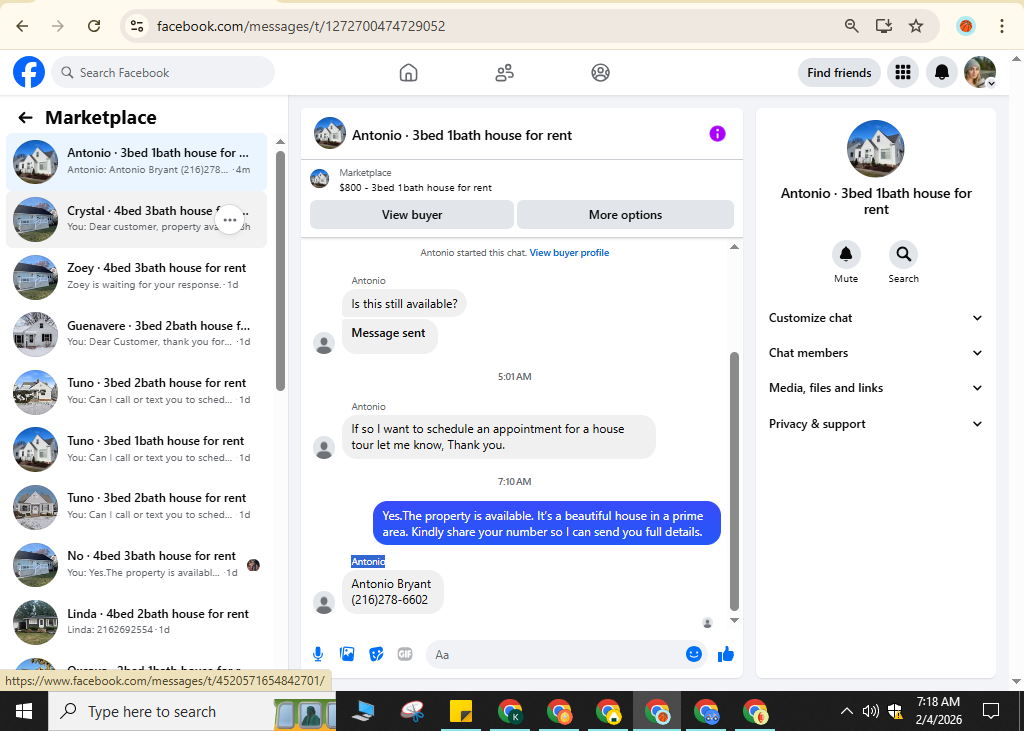Click the Find friends button
The image size is (1024, 731).
pos(839,73)
